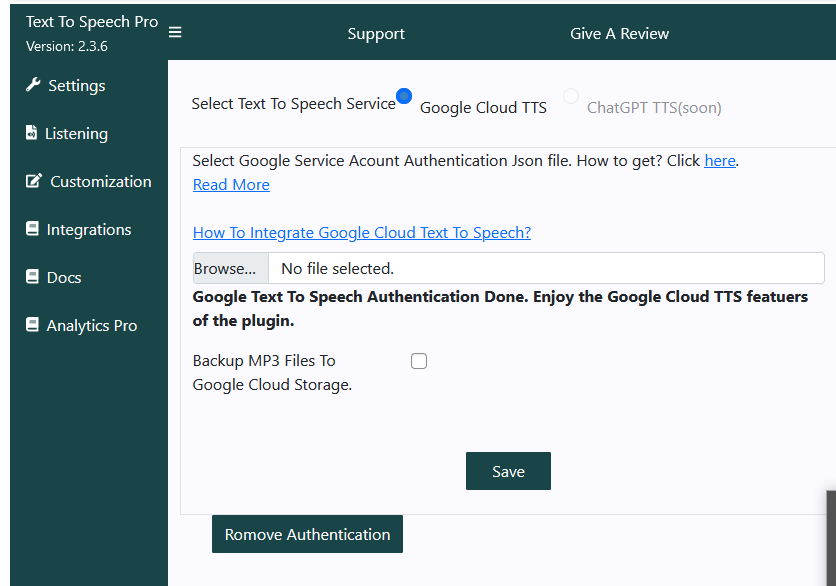Click the Google Cloud TTS label

coord(484,108)
